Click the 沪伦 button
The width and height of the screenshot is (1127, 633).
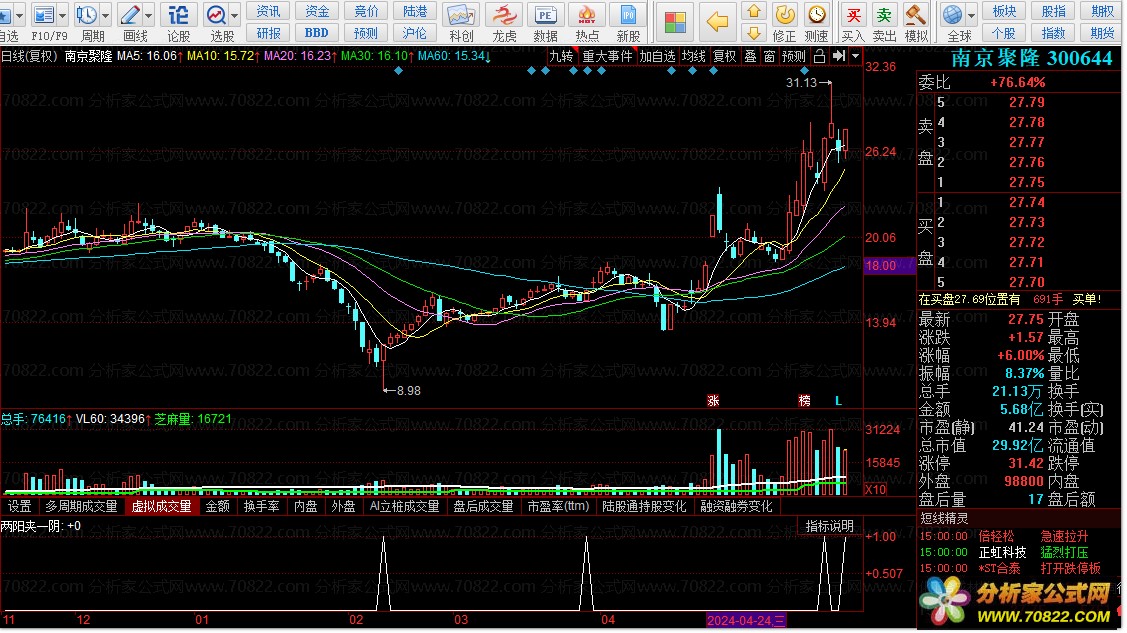(x=415, y=33)
